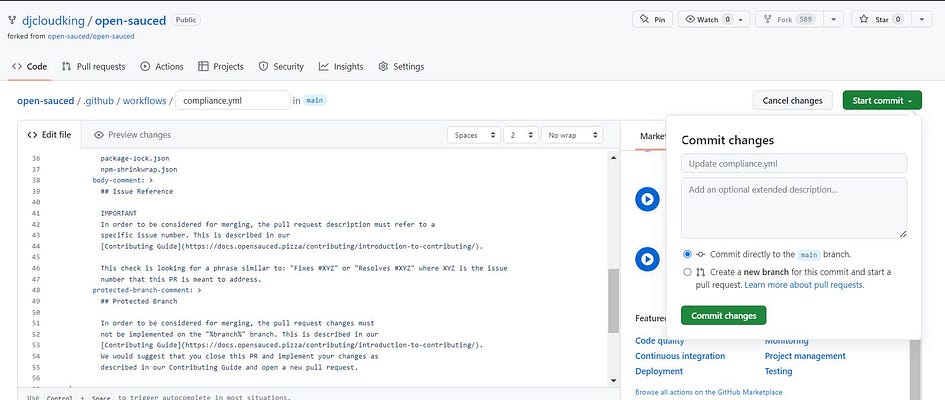Open the Insights tab
This screenshot has height=400, width=945.
point(341,67)
